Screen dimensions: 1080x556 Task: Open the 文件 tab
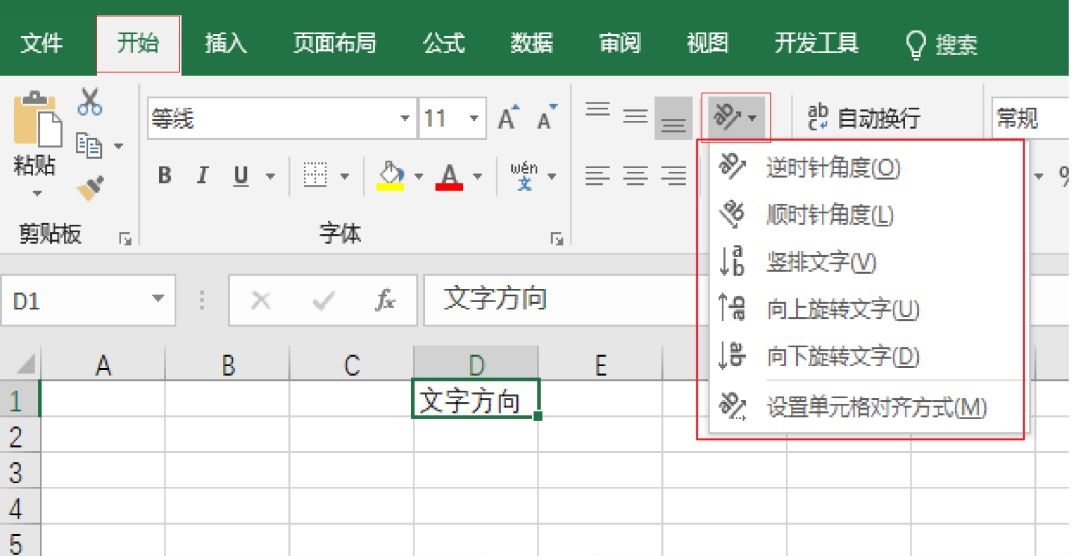pos(42,43)
